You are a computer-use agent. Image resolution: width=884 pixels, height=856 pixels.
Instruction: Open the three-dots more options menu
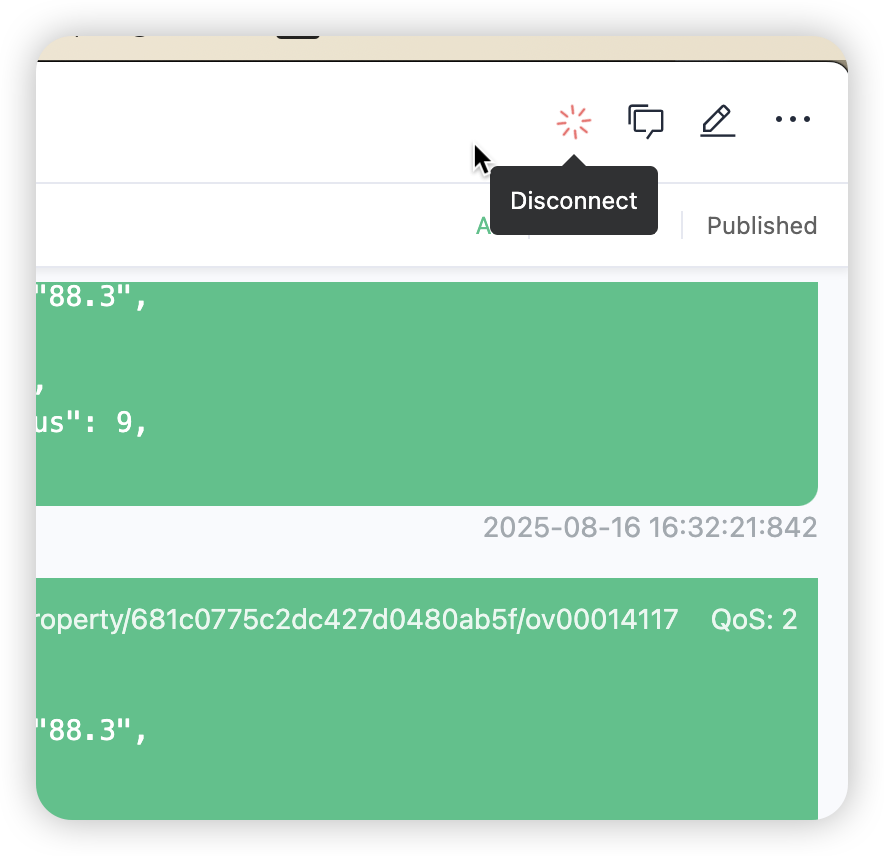coord(793,119)
